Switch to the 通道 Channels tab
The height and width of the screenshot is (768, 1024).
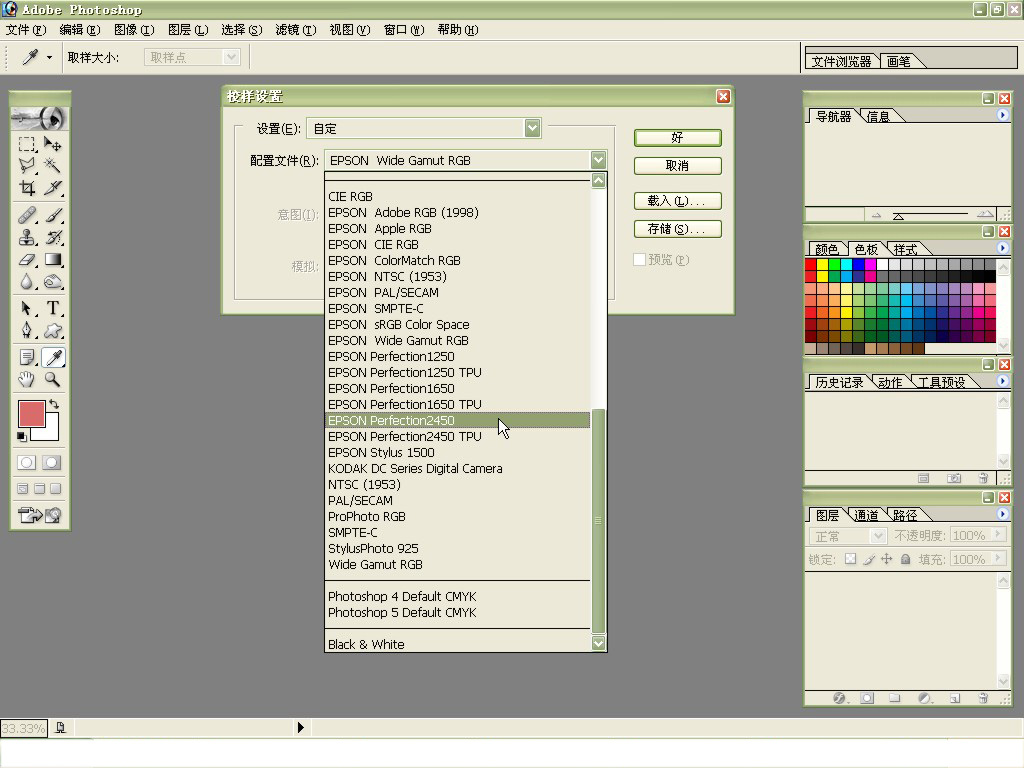point(867,515)
